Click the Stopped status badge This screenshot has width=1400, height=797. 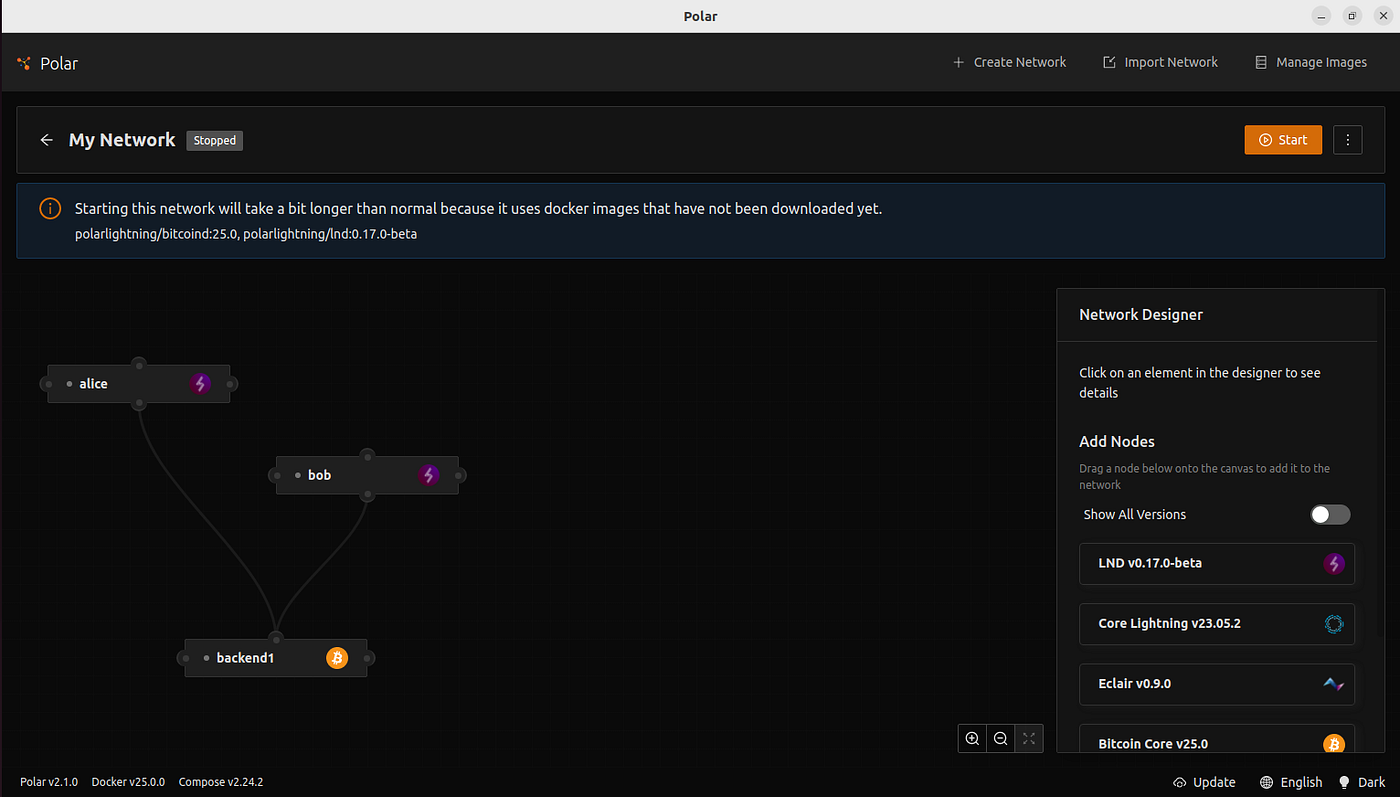(215, 141)
